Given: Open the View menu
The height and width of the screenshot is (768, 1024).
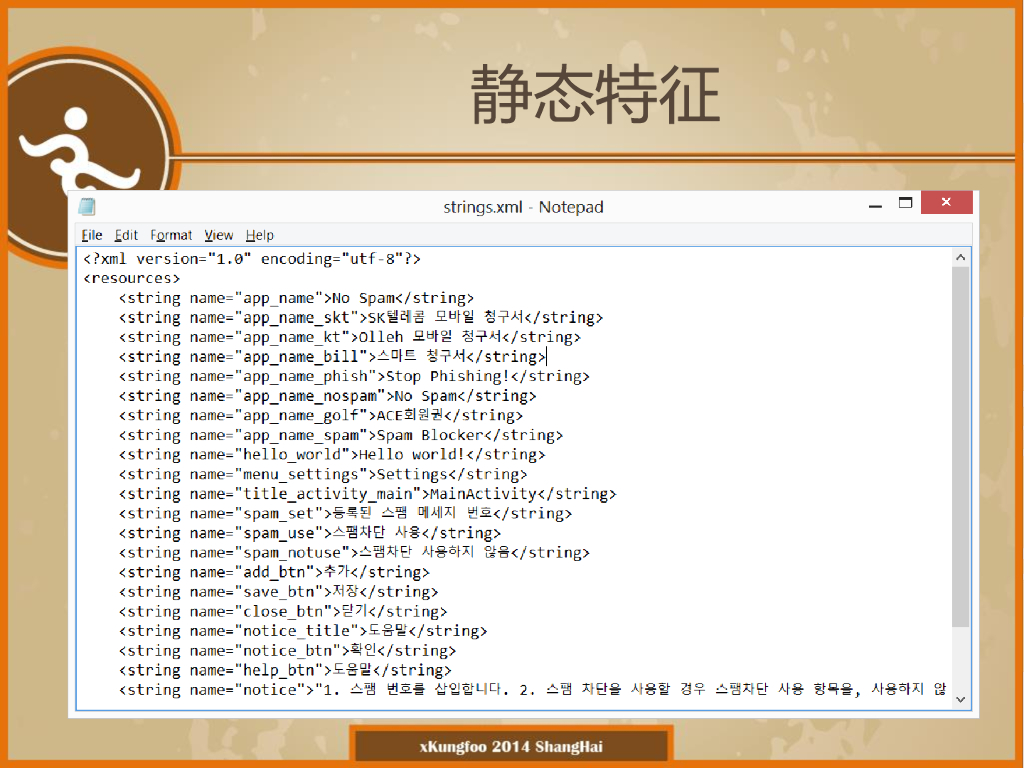Looking at the screenshot, I should coord(218,235).
